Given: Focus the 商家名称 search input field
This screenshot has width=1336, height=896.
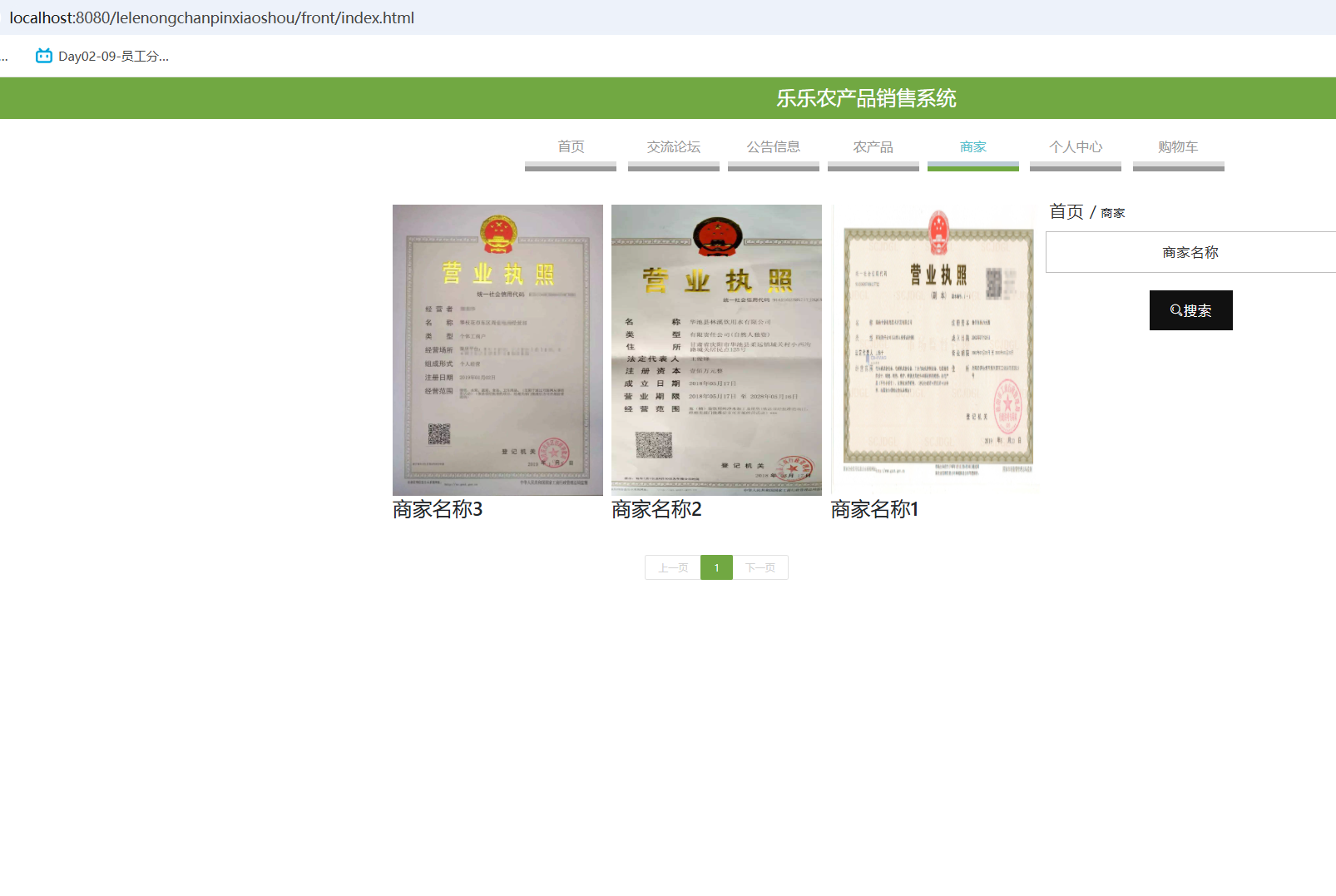Looking at the screenshot, I should pos(1190,252).
